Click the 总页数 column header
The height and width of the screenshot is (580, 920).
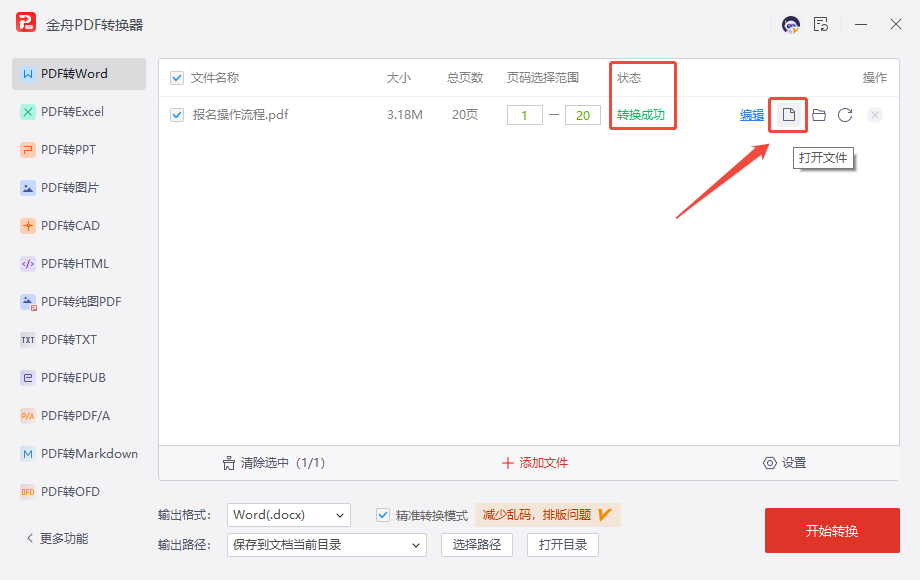[465, 77]
